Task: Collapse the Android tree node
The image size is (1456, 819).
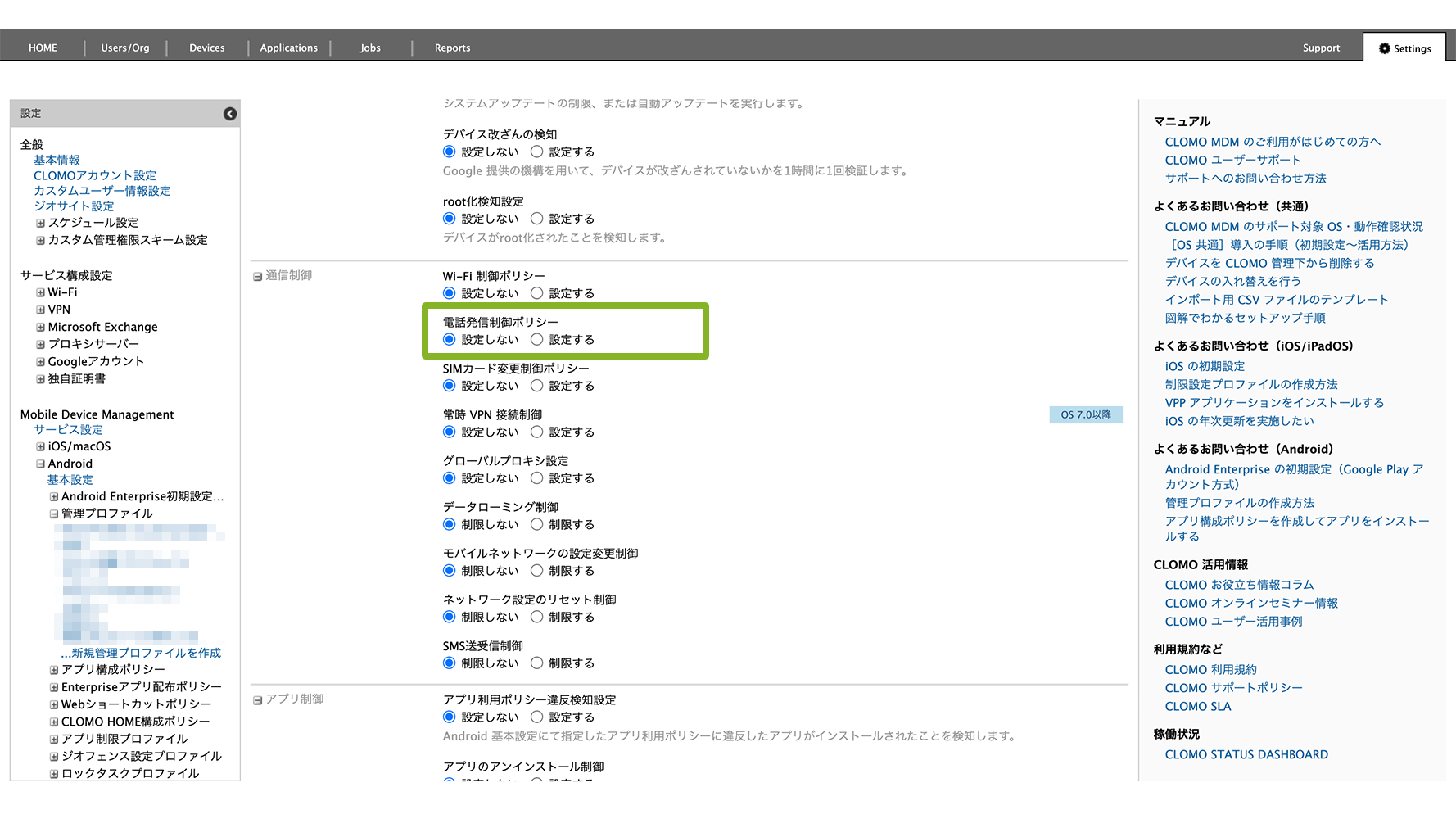Action: pos(40,464)
